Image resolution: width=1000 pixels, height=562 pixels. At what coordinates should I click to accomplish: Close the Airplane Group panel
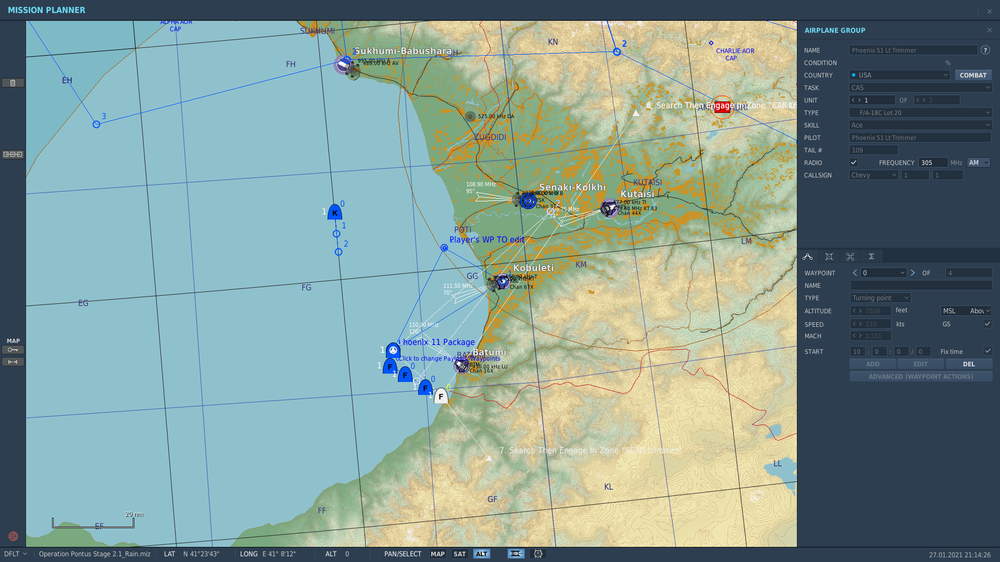(989, 30)
